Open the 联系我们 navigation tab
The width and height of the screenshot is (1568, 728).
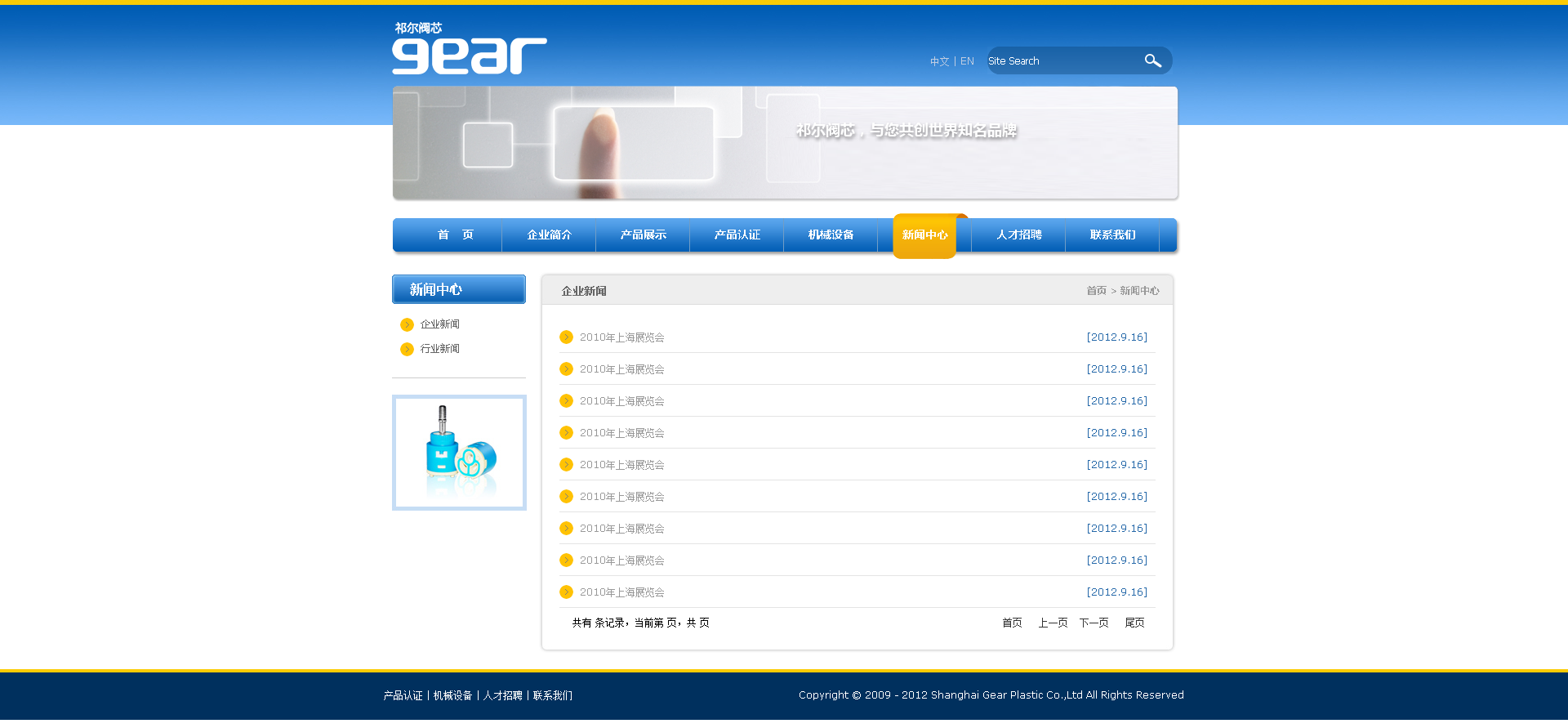click(1112, 235)
